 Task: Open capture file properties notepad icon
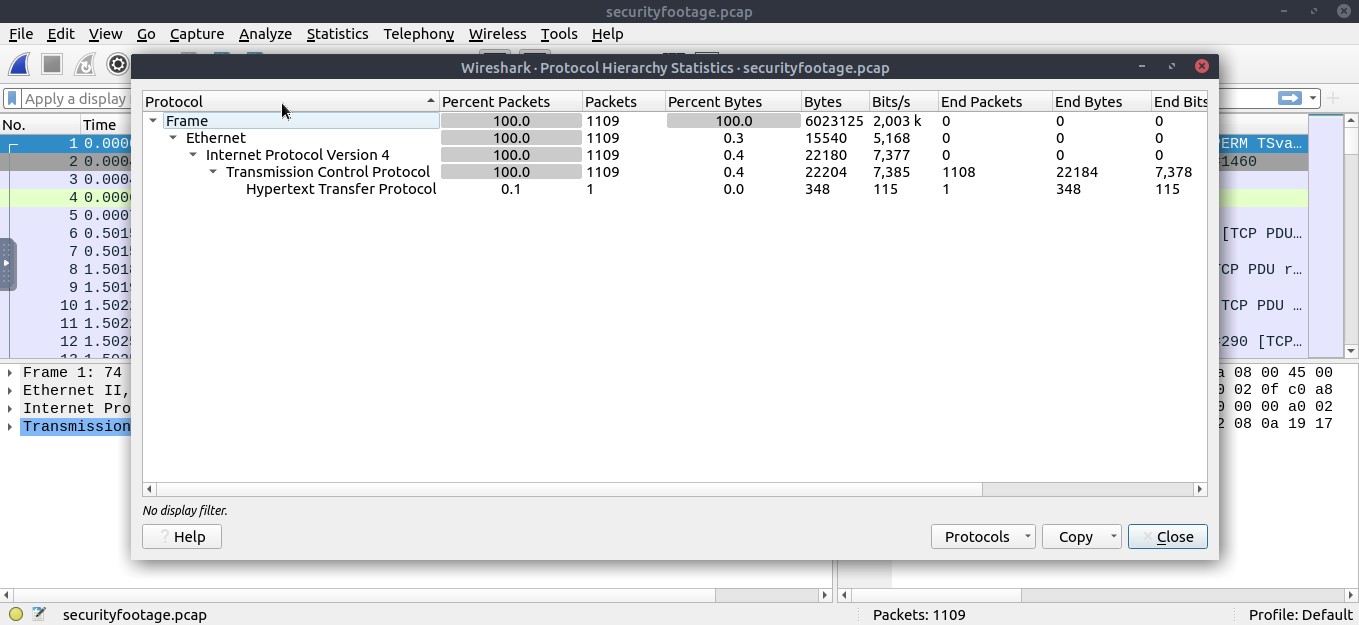point(39,614)
